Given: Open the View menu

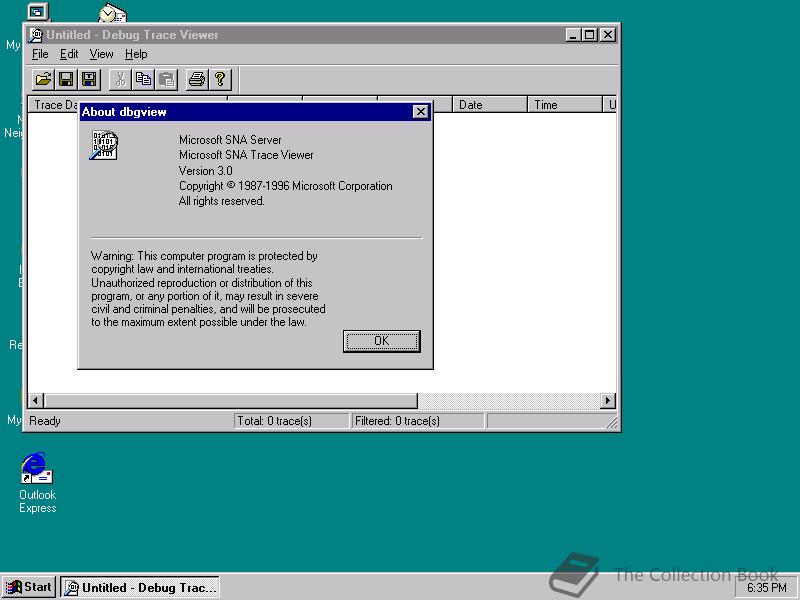Looking at the screenshot, I should point(101,54).
